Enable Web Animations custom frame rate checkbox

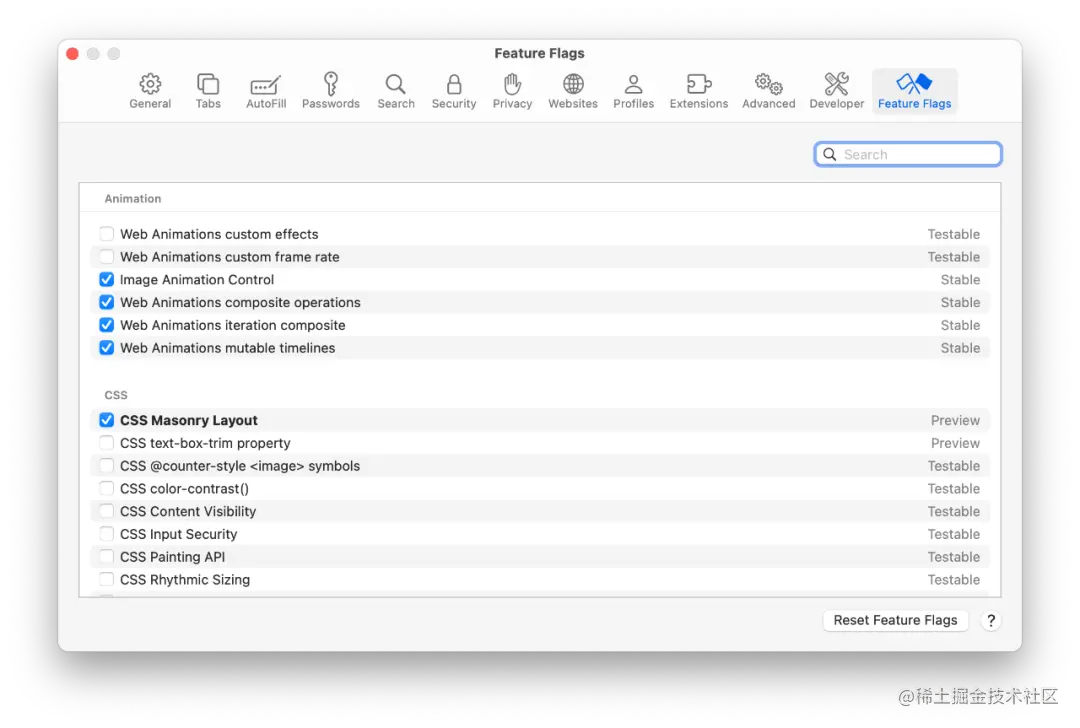coord(107,257)
